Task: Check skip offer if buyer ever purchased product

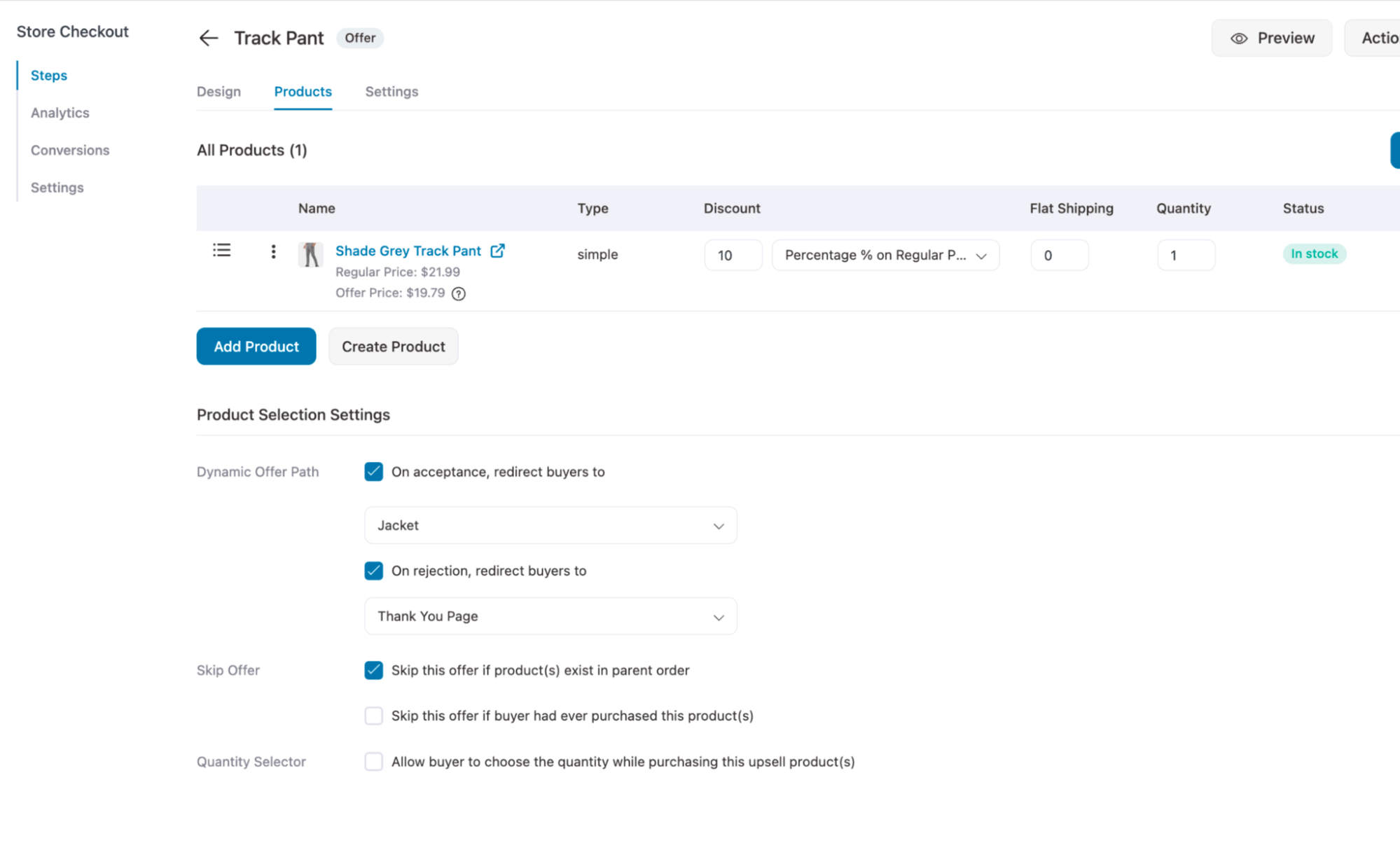Action: pyautogui.click(x=373, y=716)
